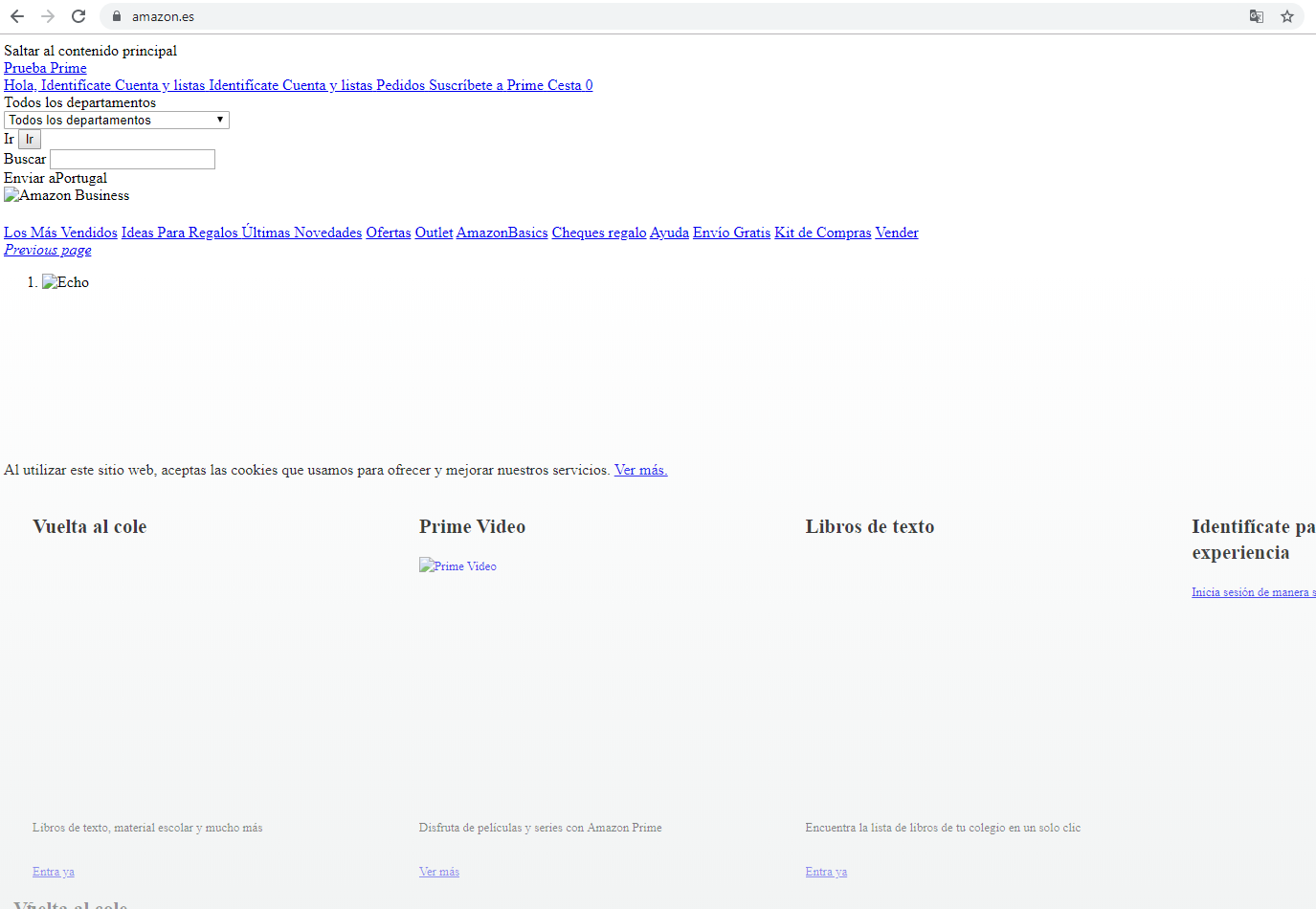Screen dimensions: 1316x909
Task: Click the Echo broken image item
Action: point(65,282)
